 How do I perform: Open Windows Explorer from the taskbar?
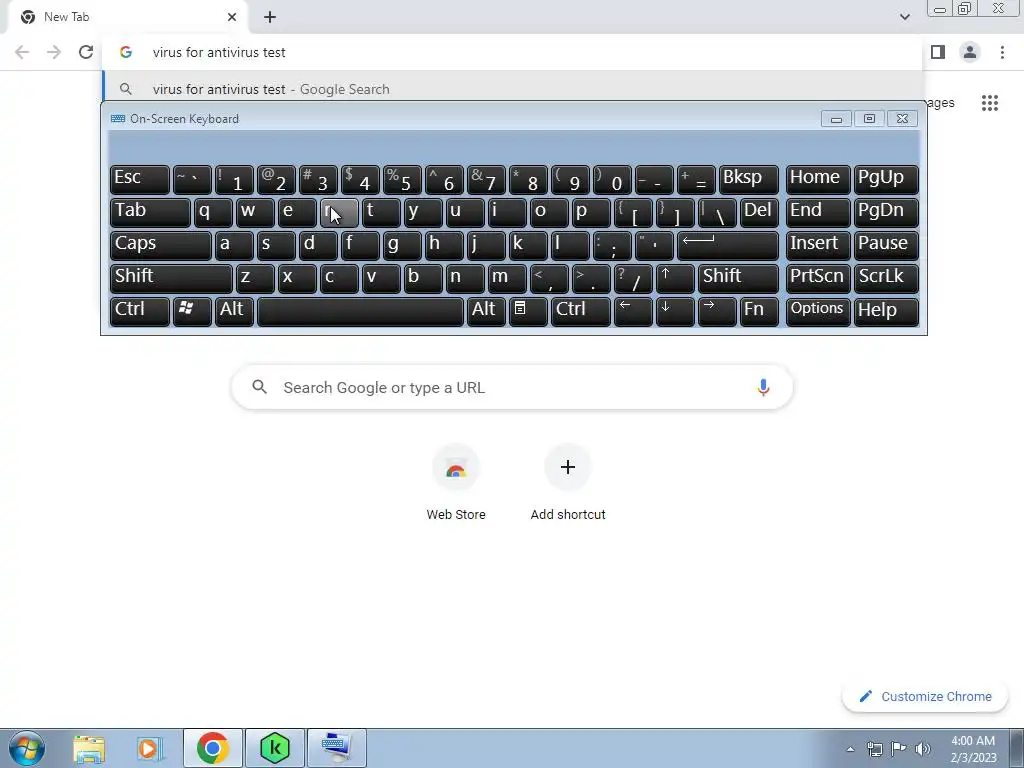(x=89, y=748)
